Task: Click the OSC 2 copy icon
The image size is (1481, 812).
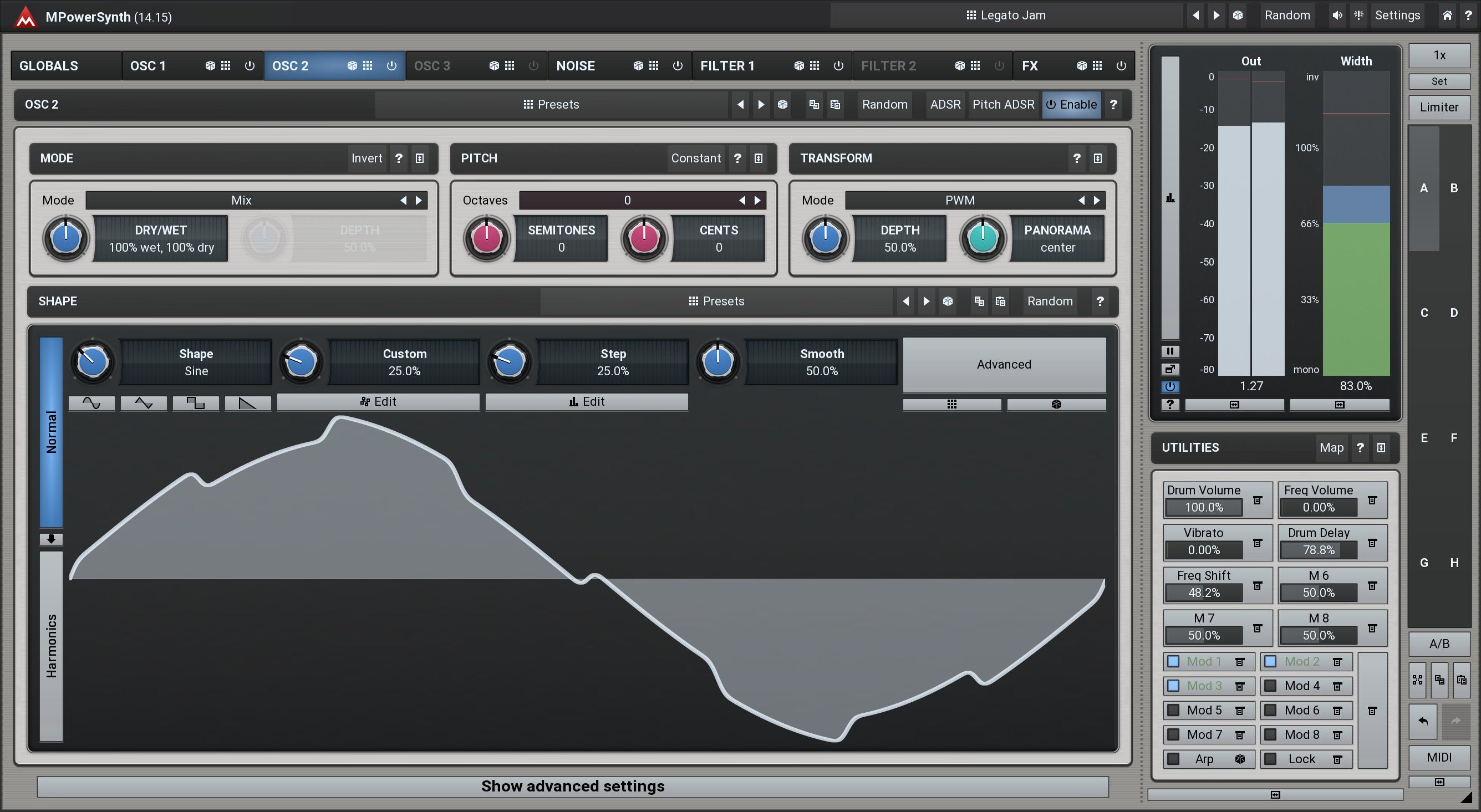Action: click(x=813, y=105)
